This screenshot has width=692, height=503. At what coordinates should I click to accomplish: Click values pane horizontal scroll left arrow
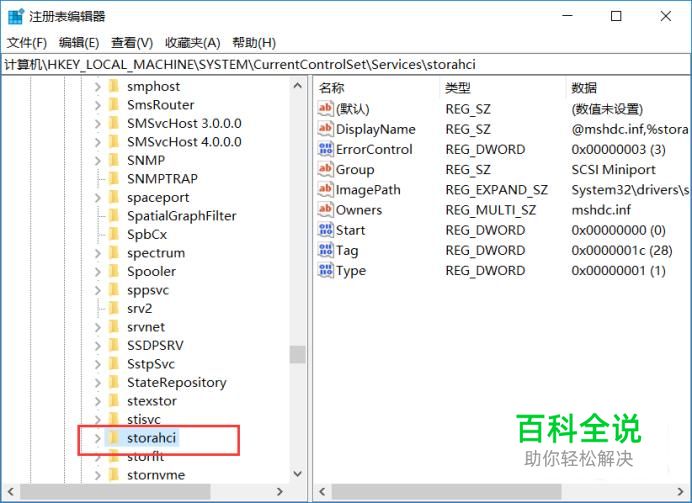tap(322, 492)
